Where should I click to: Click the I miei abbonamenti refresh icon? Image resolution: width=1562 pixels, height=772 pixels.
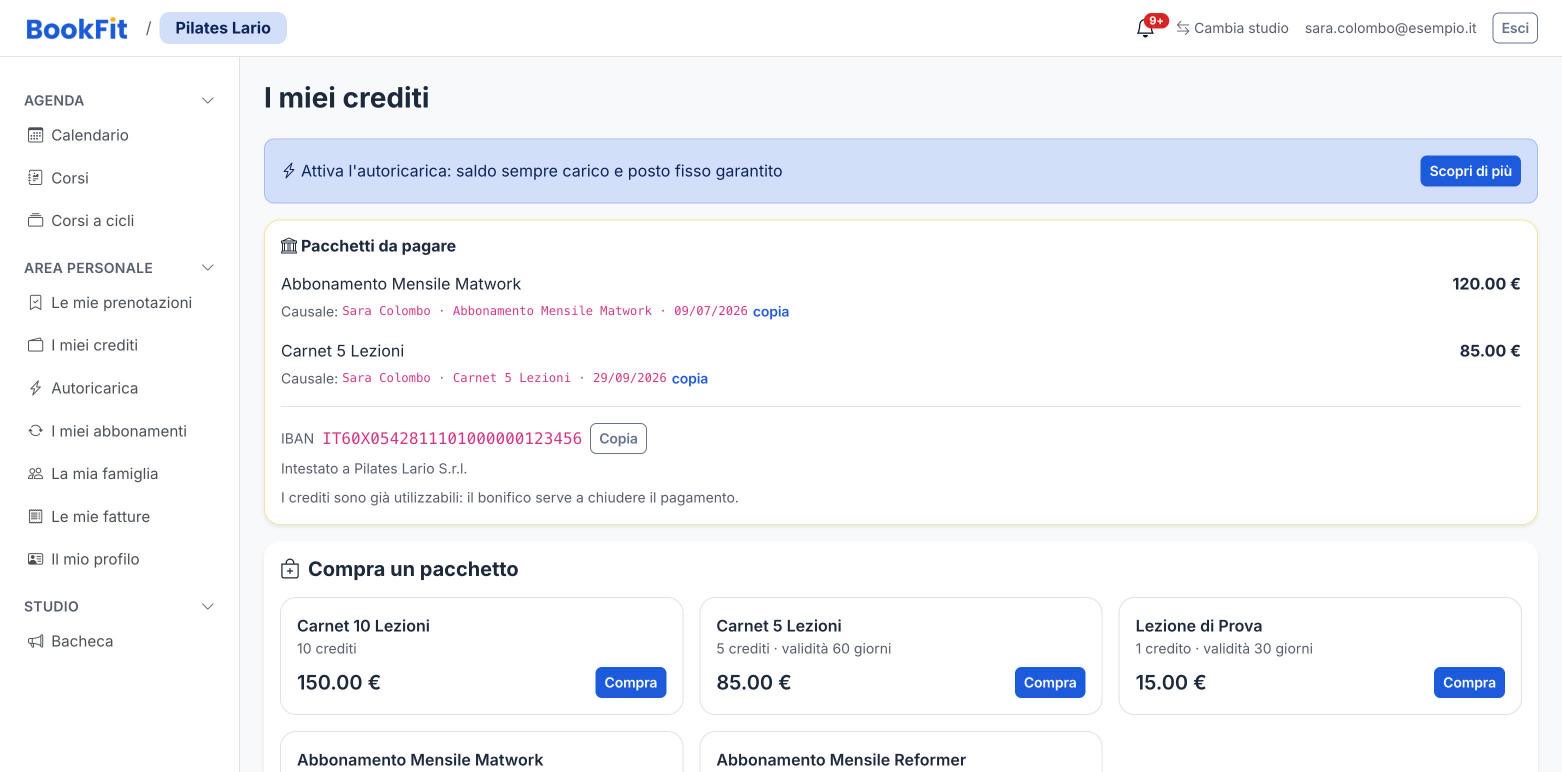[35, 431]
